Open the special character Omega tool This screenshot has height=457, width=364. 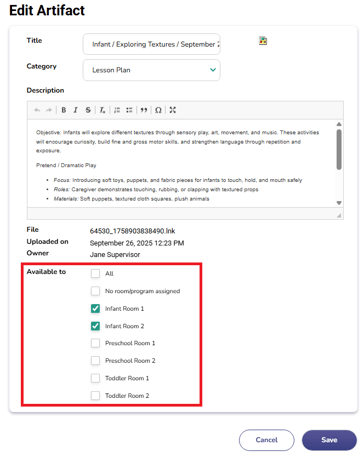tap(158, 110)
